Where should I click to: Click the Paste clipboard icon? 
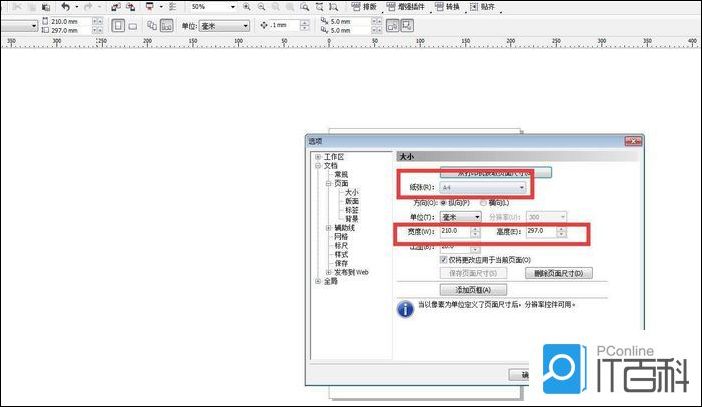46,7
